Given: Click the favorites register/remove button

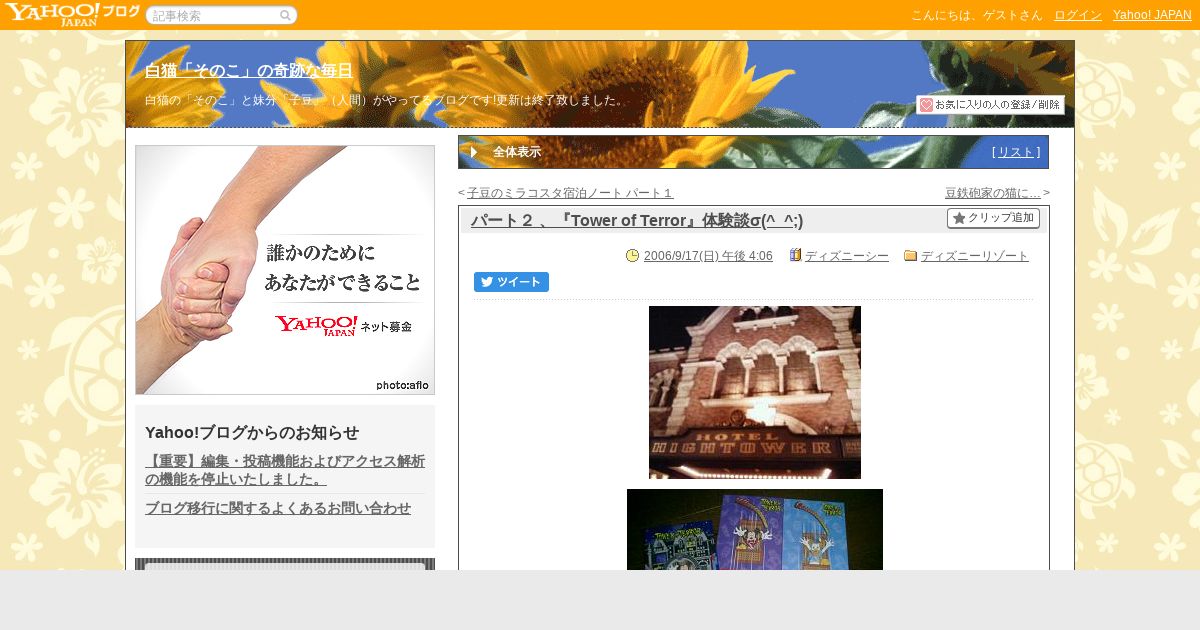Looking at the screenshot, I should (x=990, y=105).
